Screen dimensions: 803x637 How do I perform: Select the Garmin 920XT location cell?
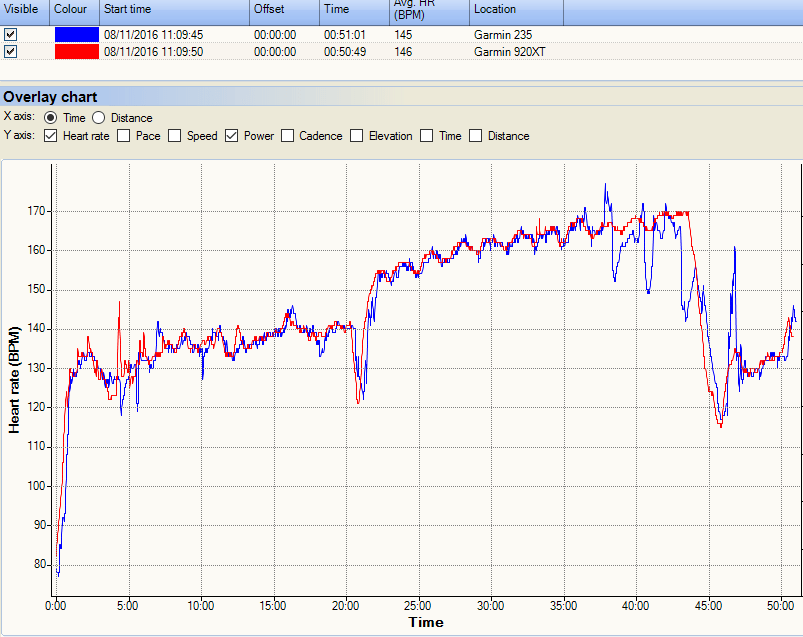click(510, 52)
